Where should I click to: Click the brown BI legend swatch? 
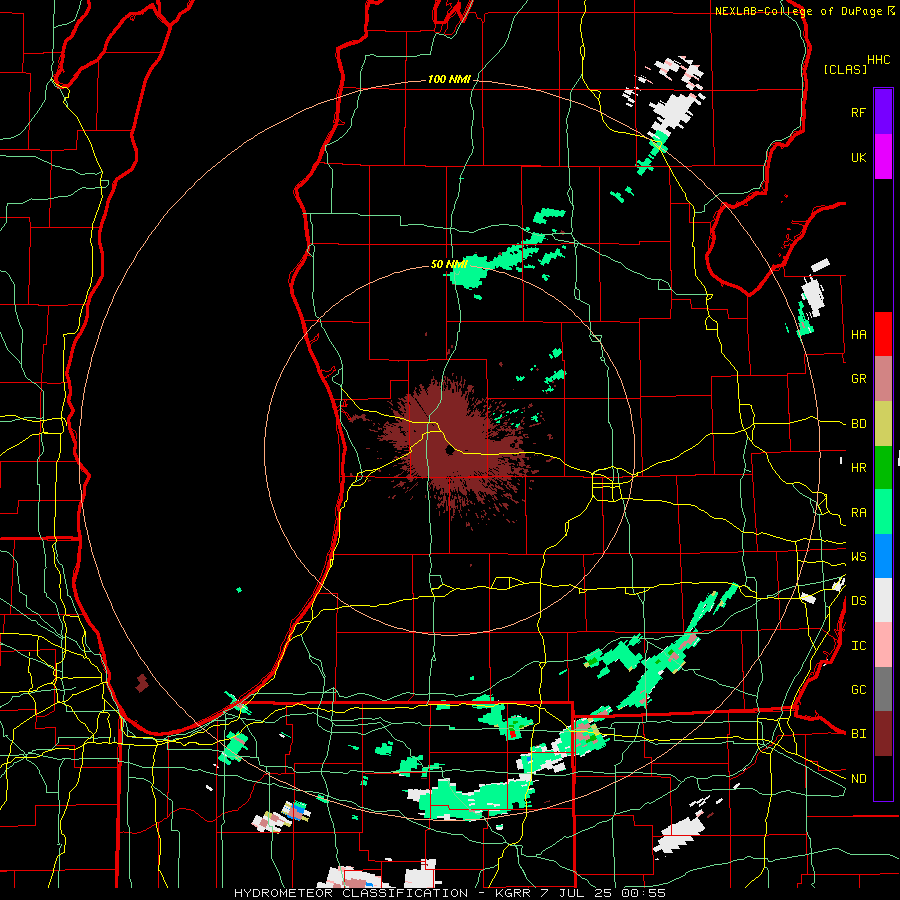coord(883,734)
